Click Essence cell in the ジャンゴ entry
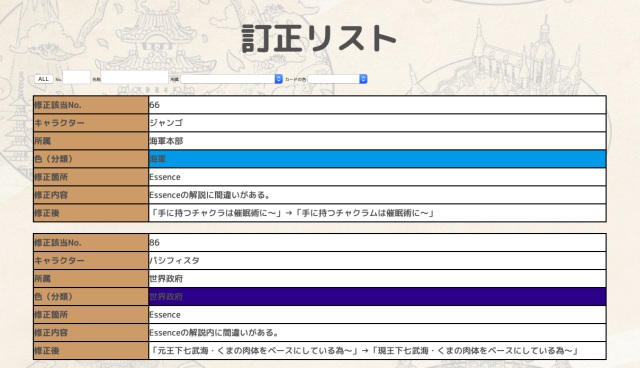The width and height of the screenshot is (640, 368). 377,177
